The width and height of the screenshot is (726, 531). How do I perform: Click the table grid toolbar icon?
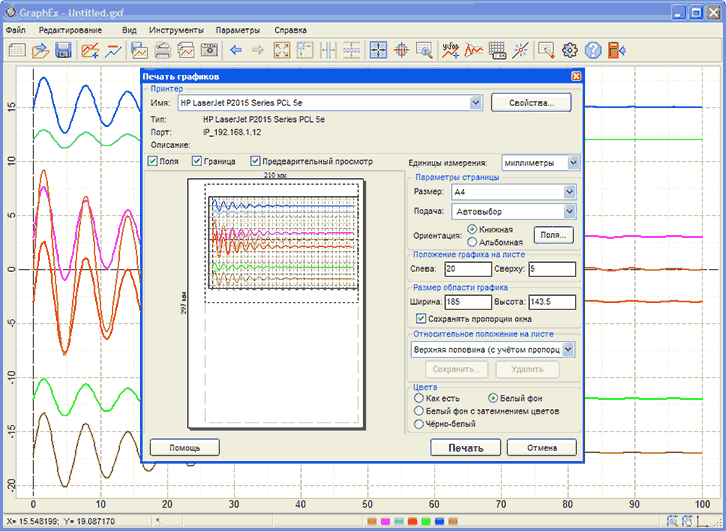point(497,50)
